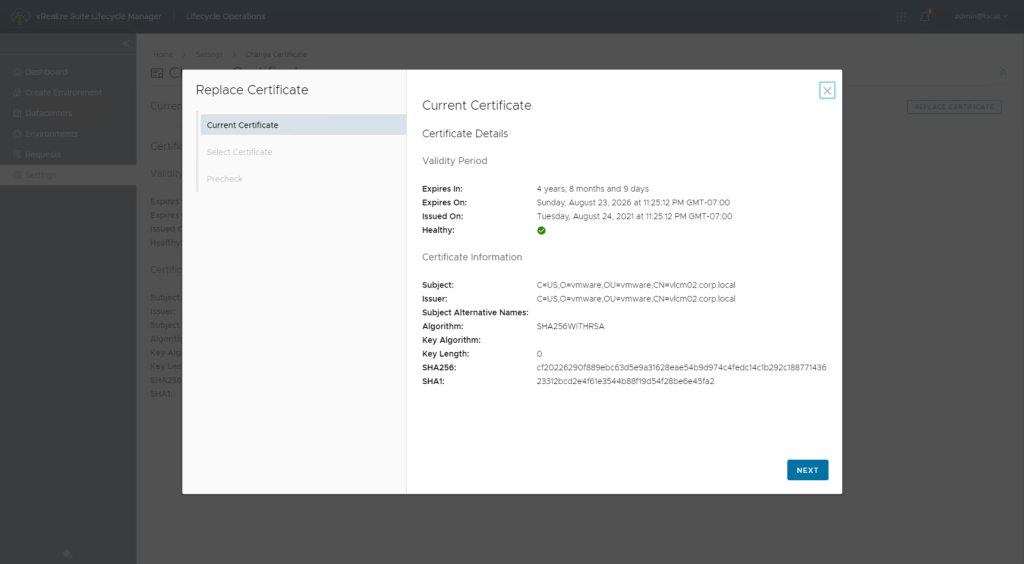Click the Requests sidebar icon
Screen dimensions: 1024x564
click(15, 154)
